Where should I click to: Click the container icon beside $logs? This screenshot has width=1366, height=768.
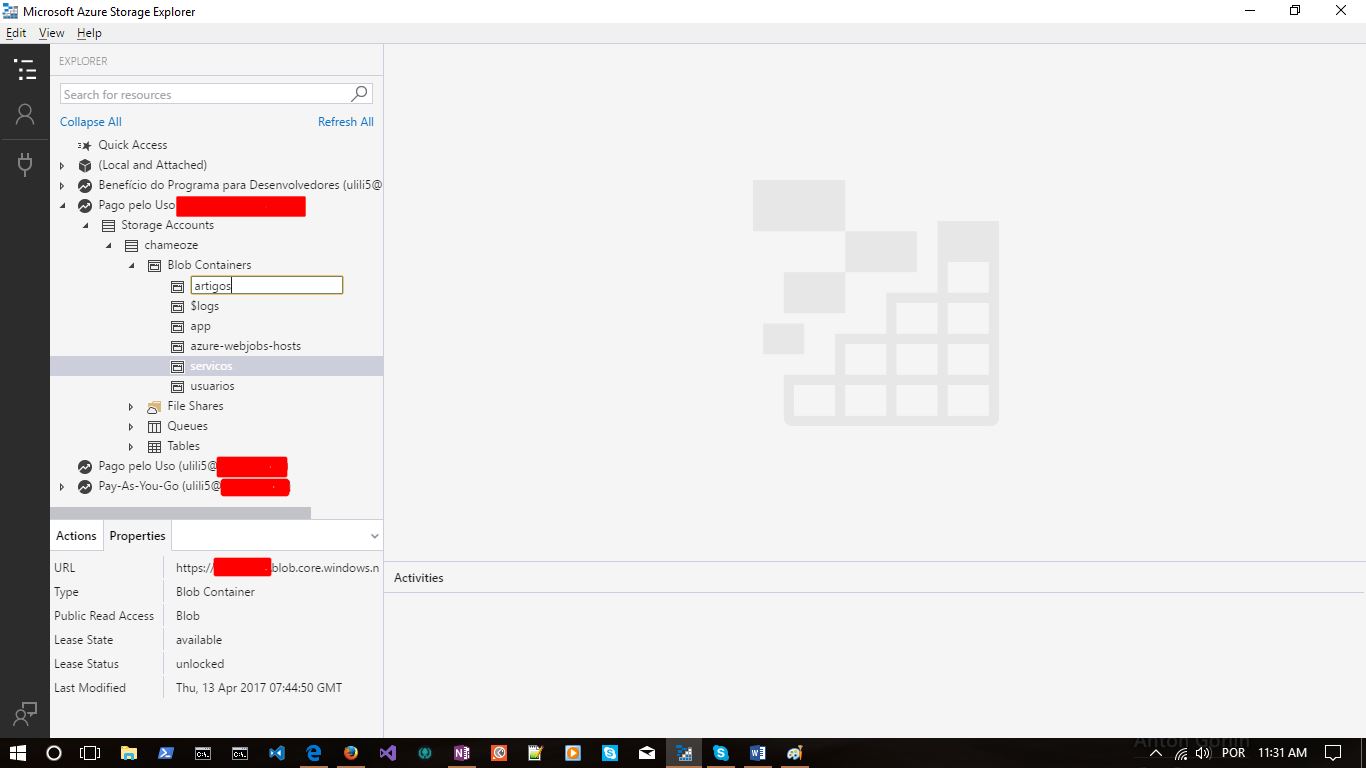tap(177, 306)
